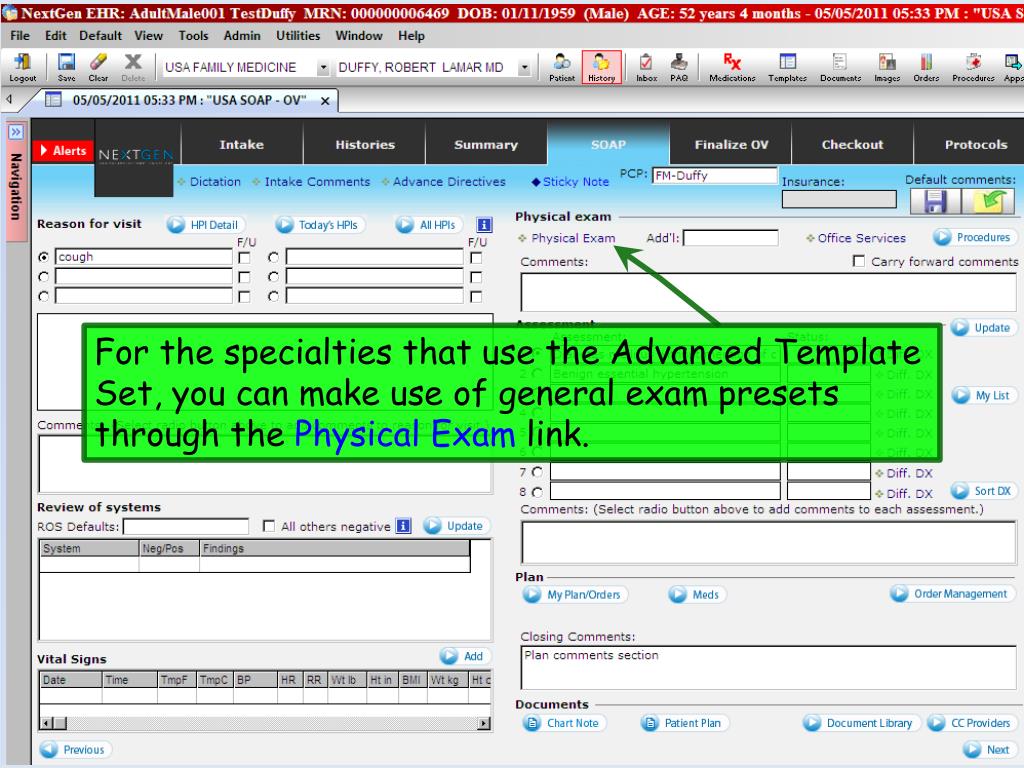Open the Physical Exam link
This screenshot has width=1024, height=768.
[573, 238]
